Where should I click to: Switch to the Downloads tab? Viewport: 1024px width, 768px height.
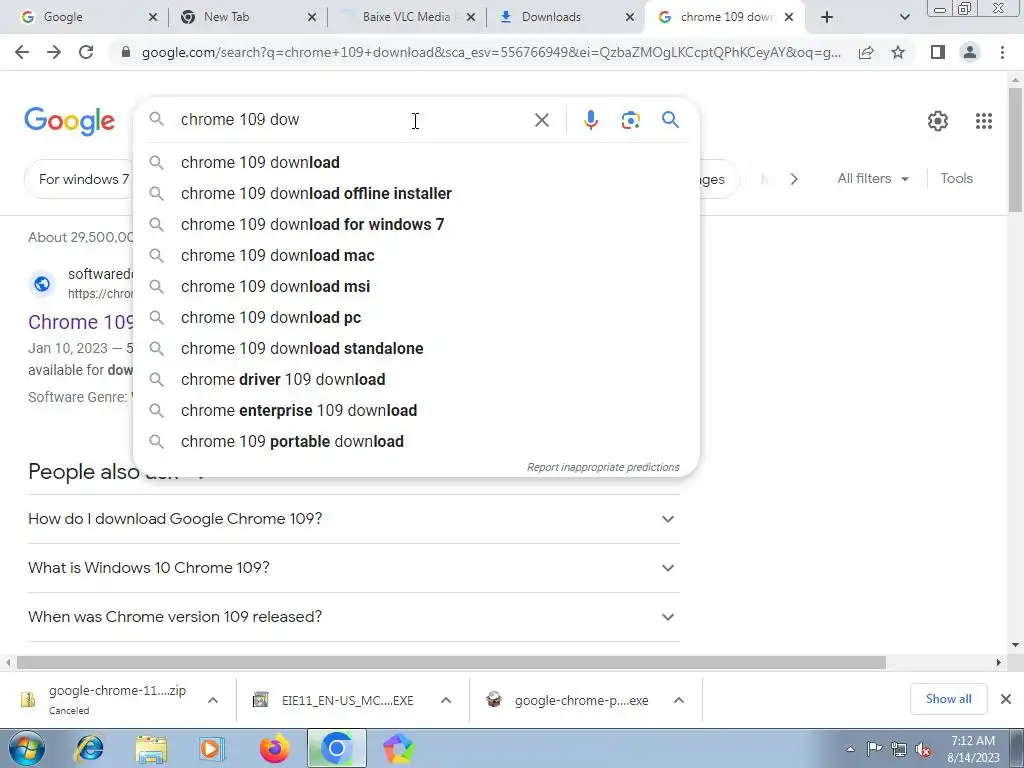click(x=566, y=17)
